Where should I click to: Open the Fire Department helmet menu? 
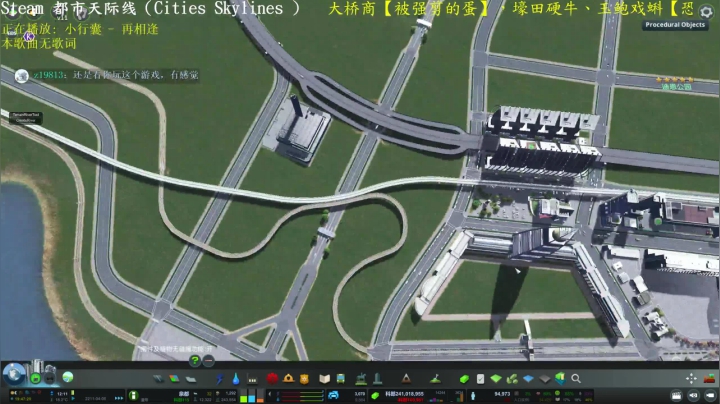tap(288, 378)
